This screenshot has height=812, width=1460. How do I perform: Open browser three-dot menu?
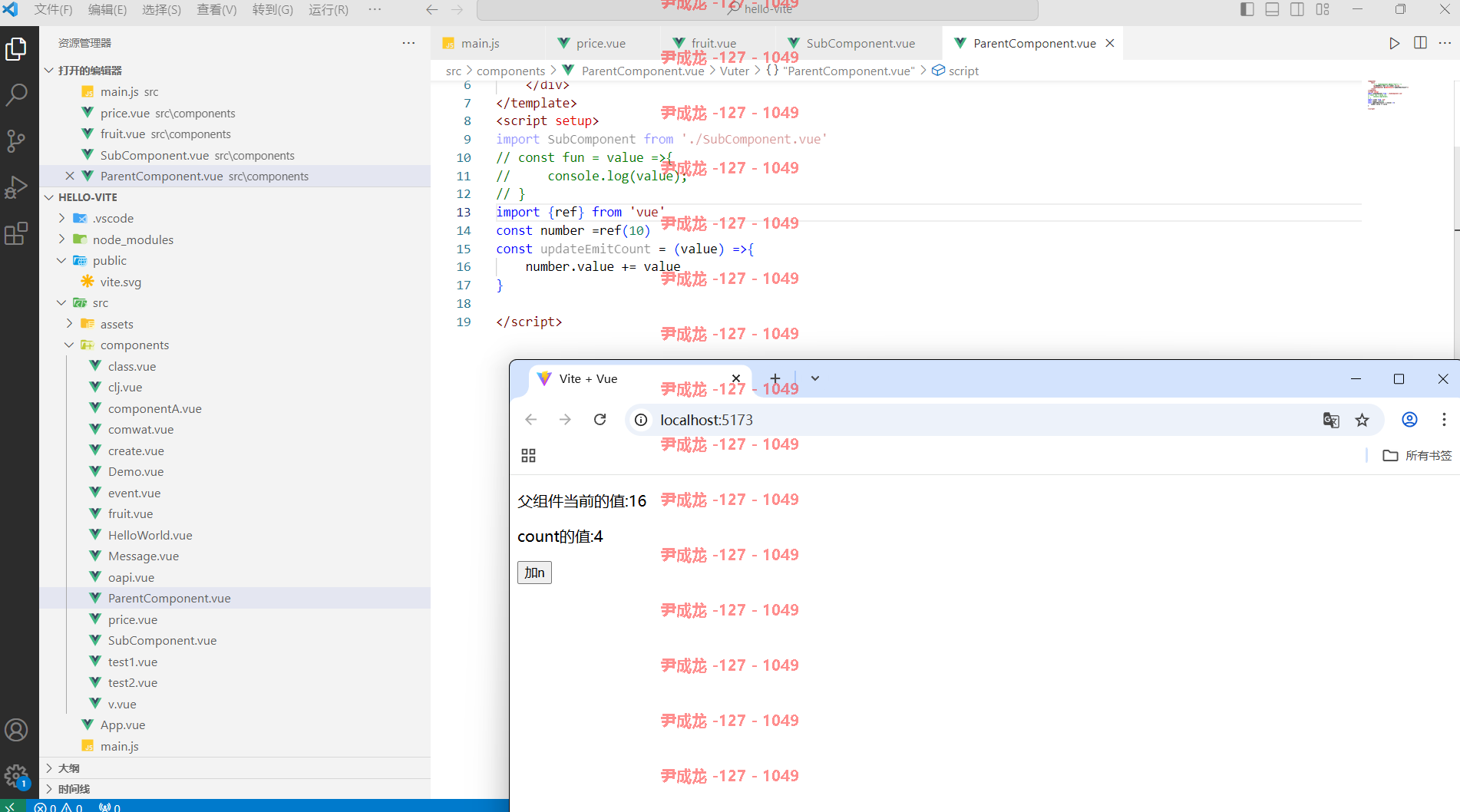1444,420
